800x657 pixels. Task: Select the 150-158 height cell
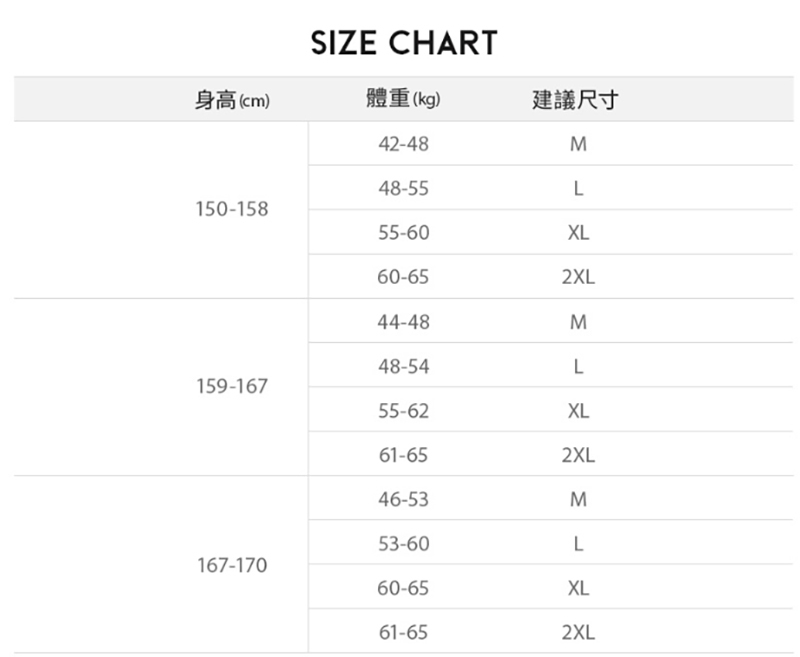coord(232,210)
